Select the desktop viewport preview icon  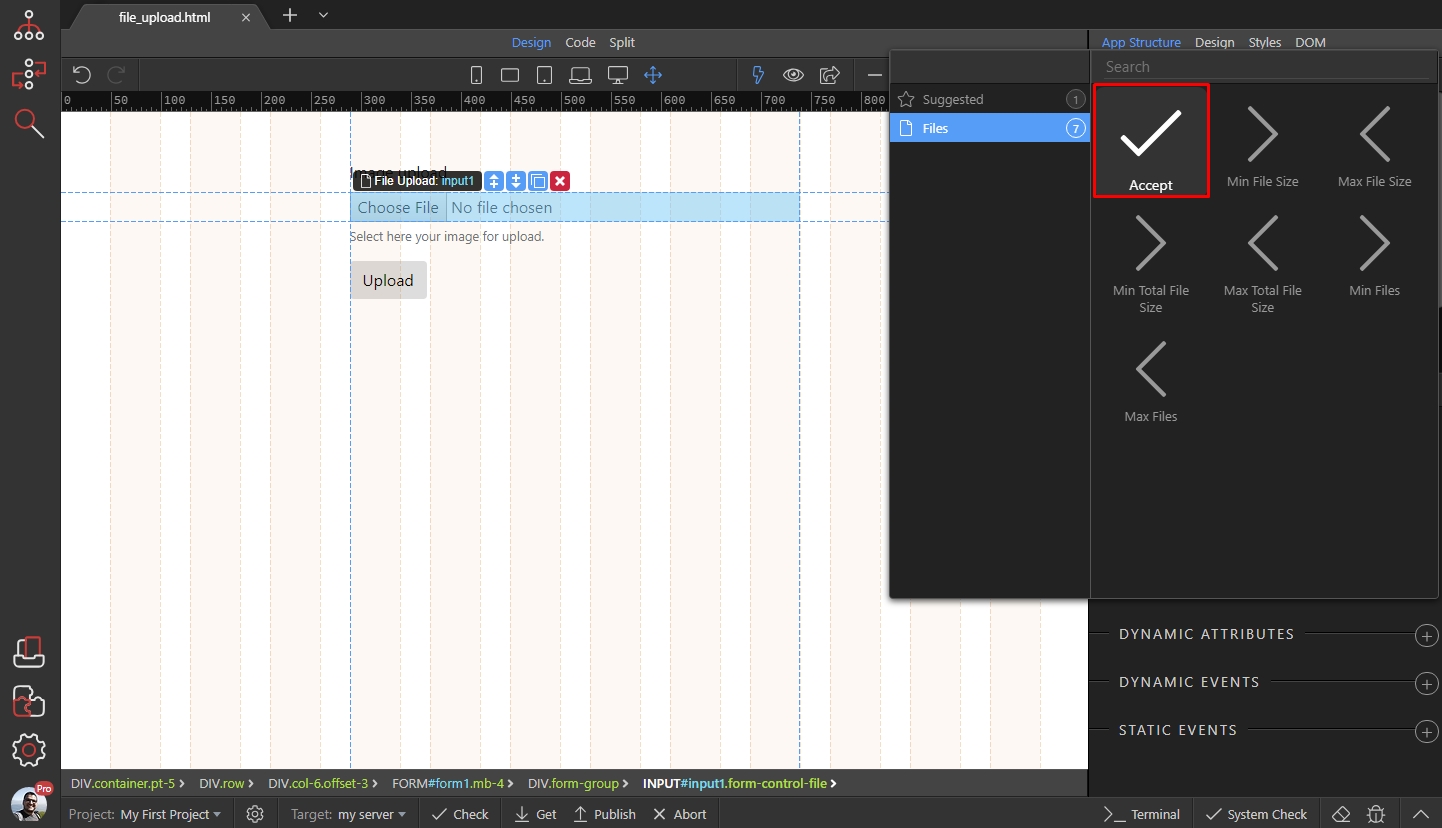tap(617, 74)
